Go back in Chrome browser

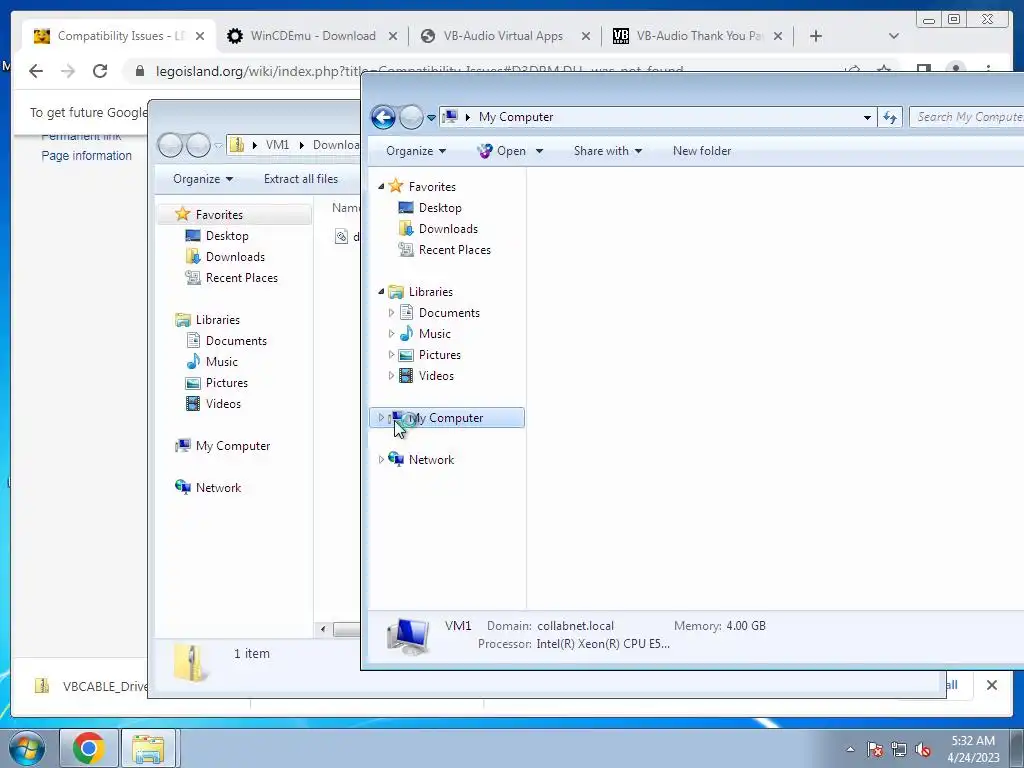[x=36, y=71]
